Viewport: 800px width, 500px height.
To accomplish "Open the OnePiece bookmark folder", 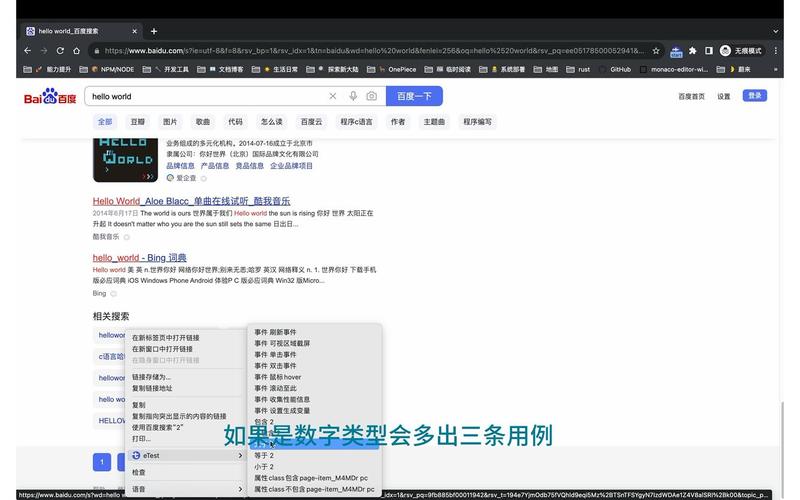I will (x=392, y=69).
